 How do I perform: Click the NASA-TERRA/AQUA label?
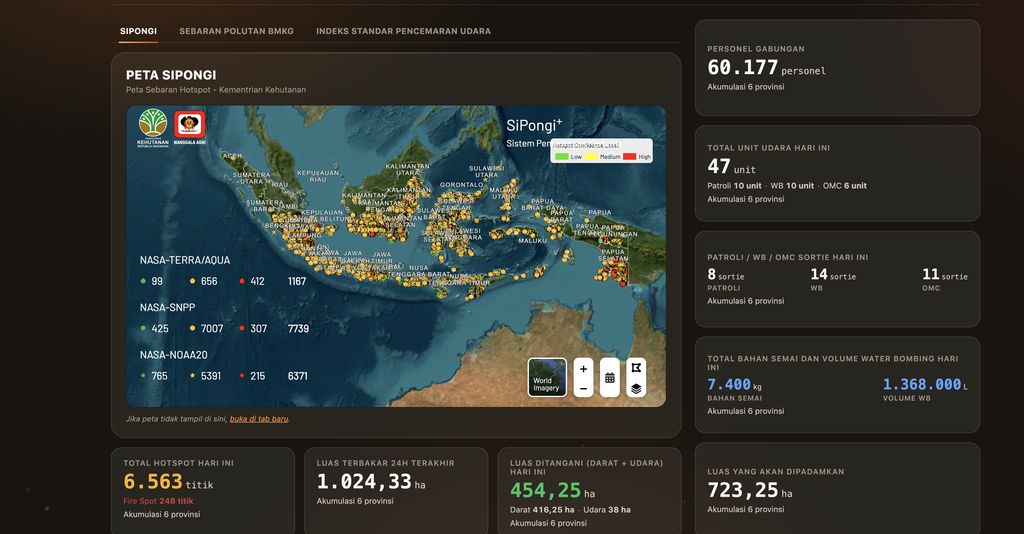click(x=185, y=260)
